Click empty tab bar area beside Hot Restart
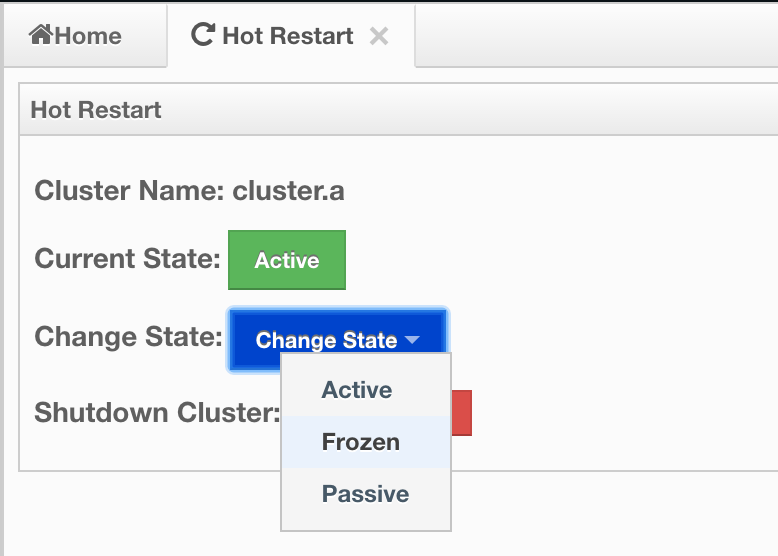Screen dimensions: 778x556 595,36
